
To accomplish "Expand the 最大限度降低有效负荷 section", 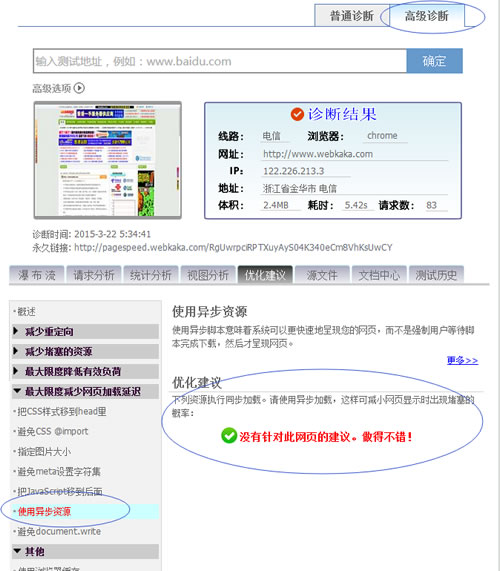I will pyautogui.click(x=85, y=371).
